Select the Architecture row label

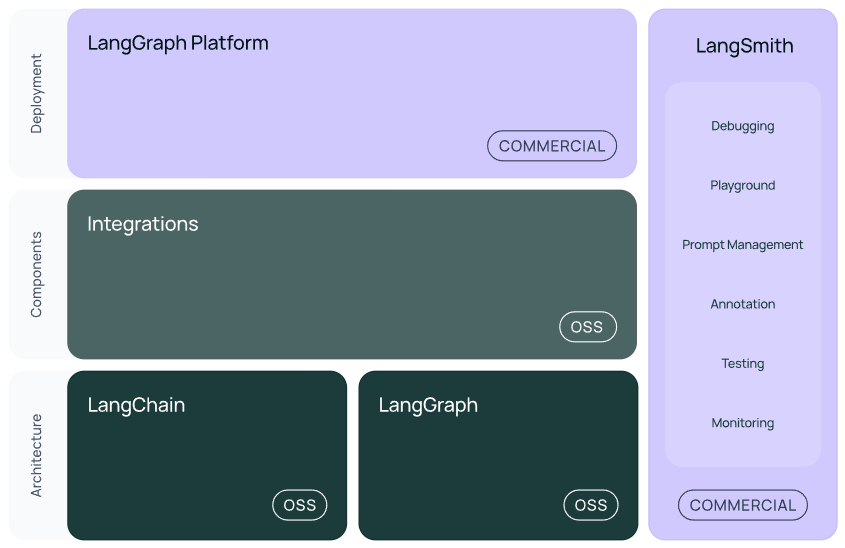pos(36,455)
